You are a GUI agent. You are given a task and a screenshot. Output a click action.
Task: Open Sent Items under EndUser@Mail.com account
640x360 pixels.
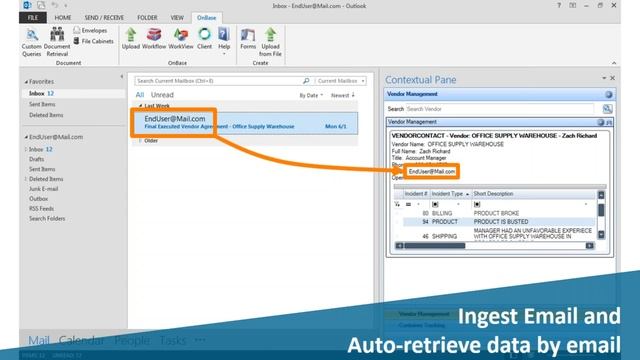tap(42, 169)
